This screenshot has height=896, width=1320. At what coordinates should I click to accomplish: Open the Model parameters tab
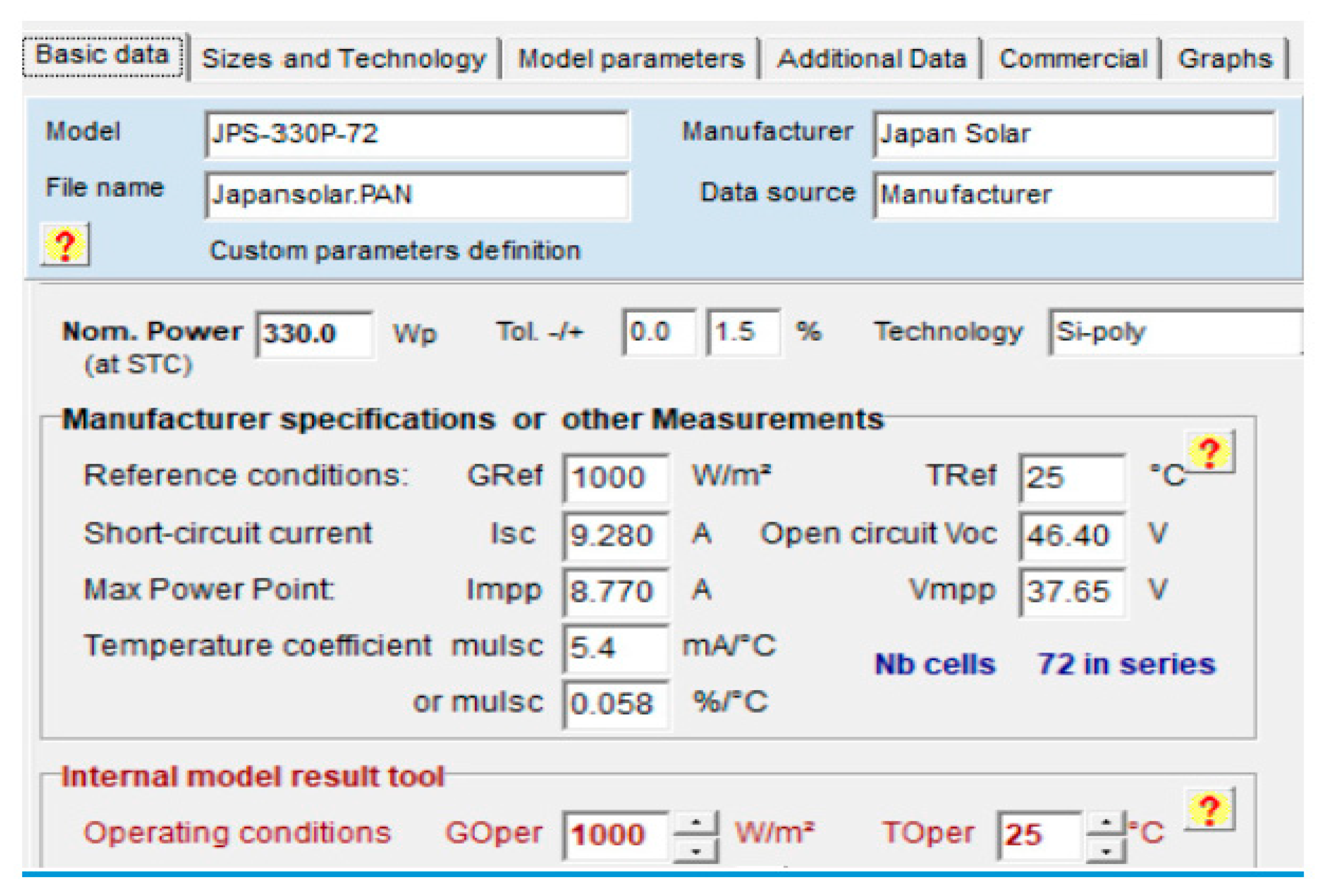(630, 59)
